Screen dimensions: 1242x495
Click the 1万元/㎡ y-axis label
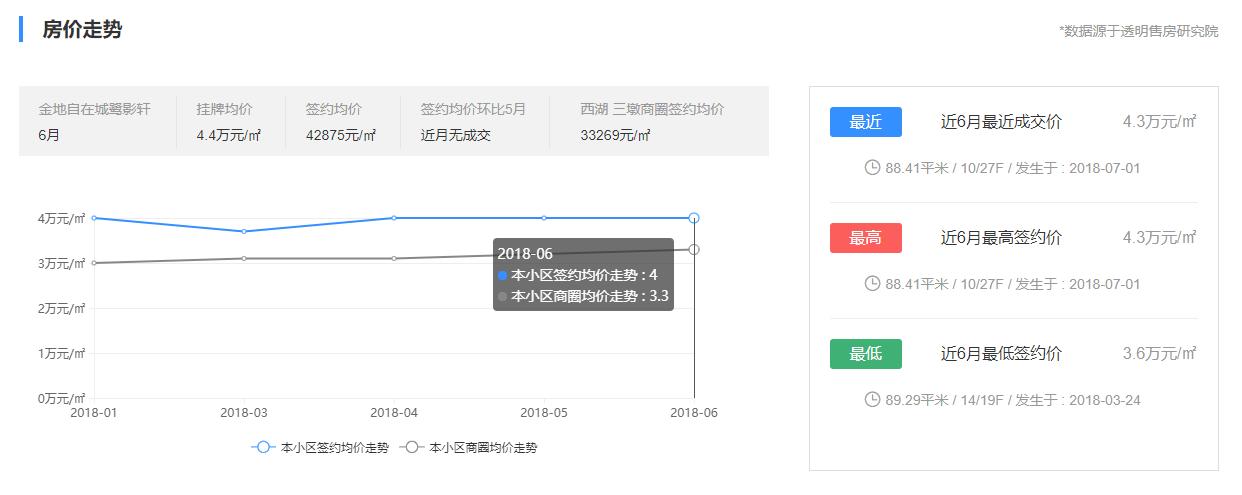point(62,353)
